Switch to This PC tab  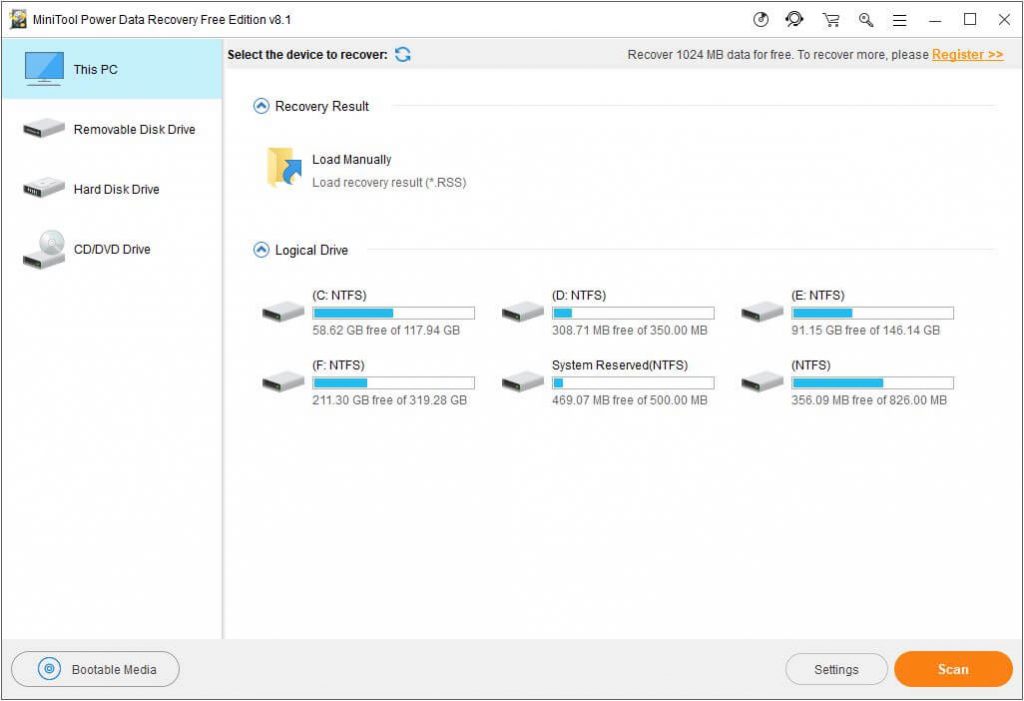pyautogui.click(x=112, y=69)
